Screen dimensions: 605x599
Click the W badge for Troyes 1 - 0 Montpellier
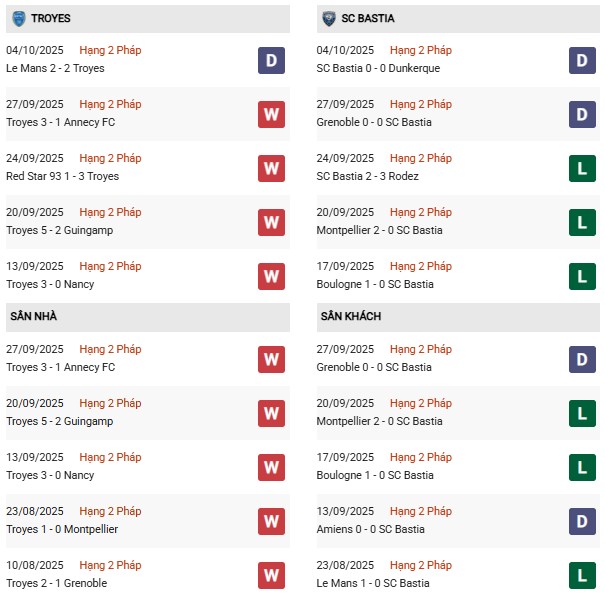[270, 521]
